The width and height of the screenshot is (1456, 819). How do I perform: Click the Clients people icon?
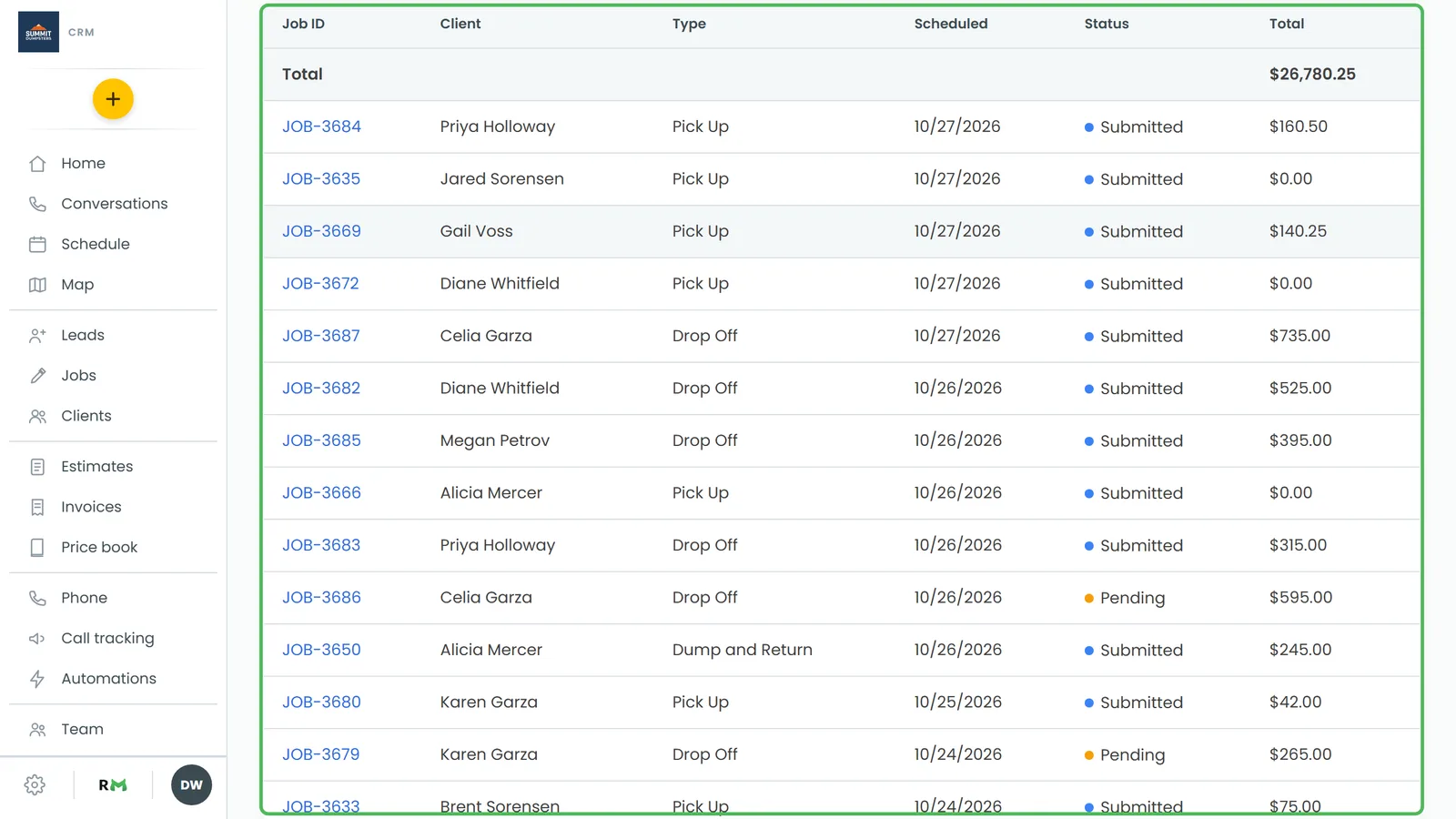(37, 416)
